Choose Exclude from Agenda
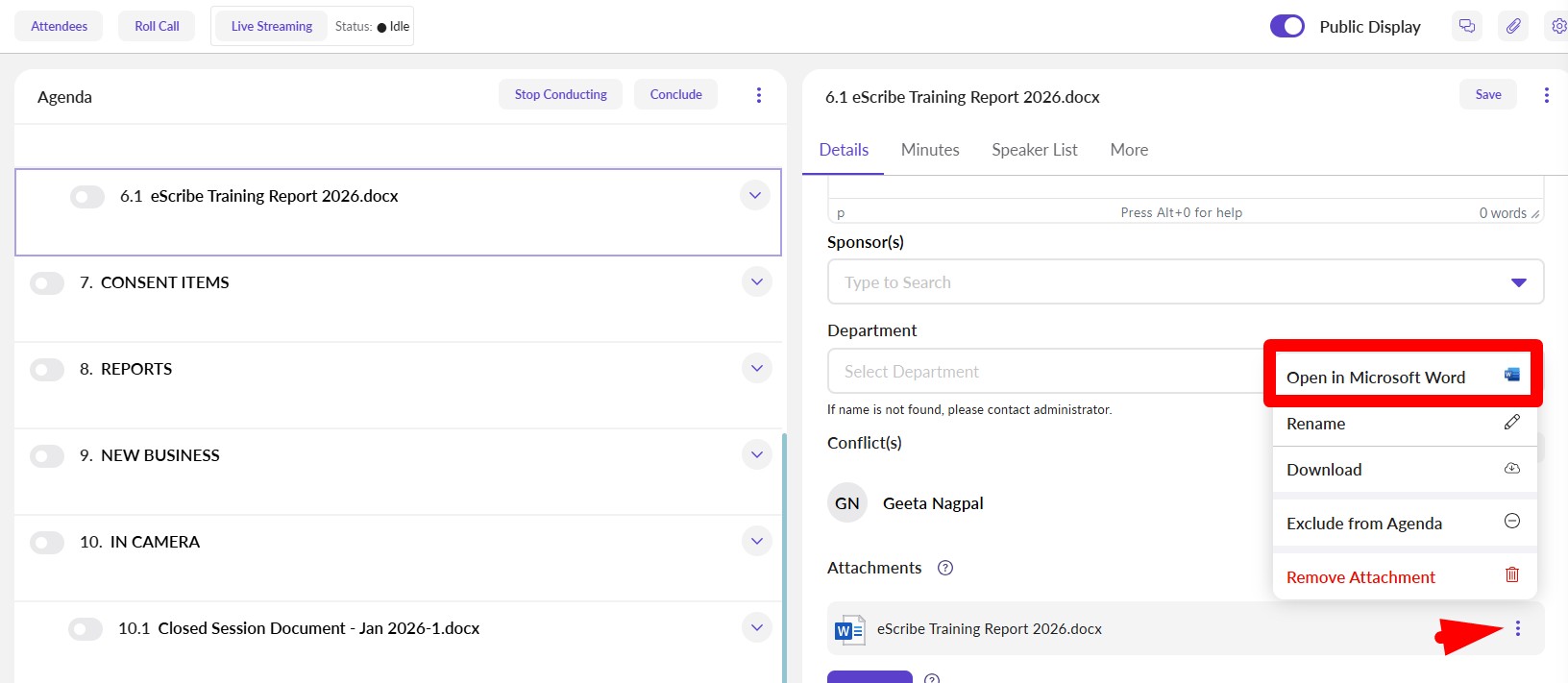Viewport: 1568px width, 683px height. tap(1405, 524)
